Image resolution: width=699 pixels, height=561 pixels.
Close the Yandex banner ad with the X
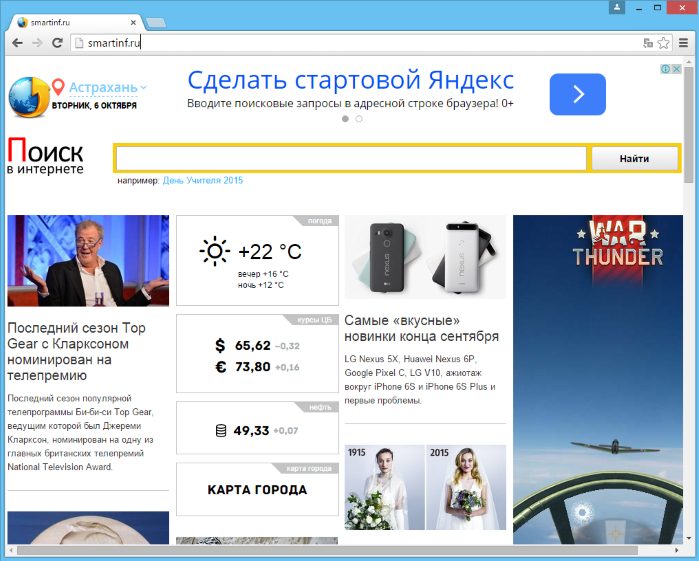click(676, 69)
